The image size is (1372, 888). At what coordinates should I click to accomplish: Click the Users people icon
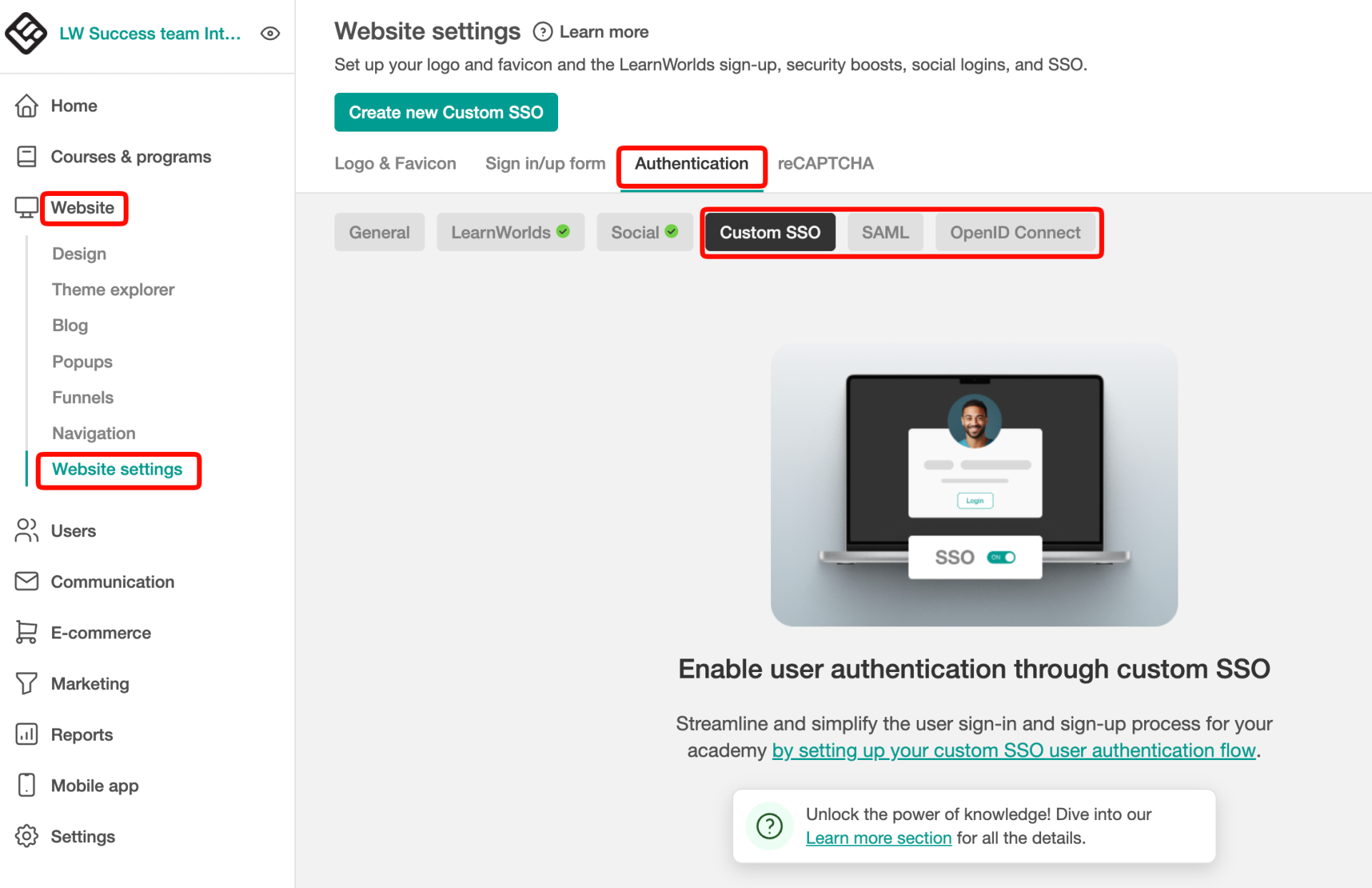click(26, 531)
